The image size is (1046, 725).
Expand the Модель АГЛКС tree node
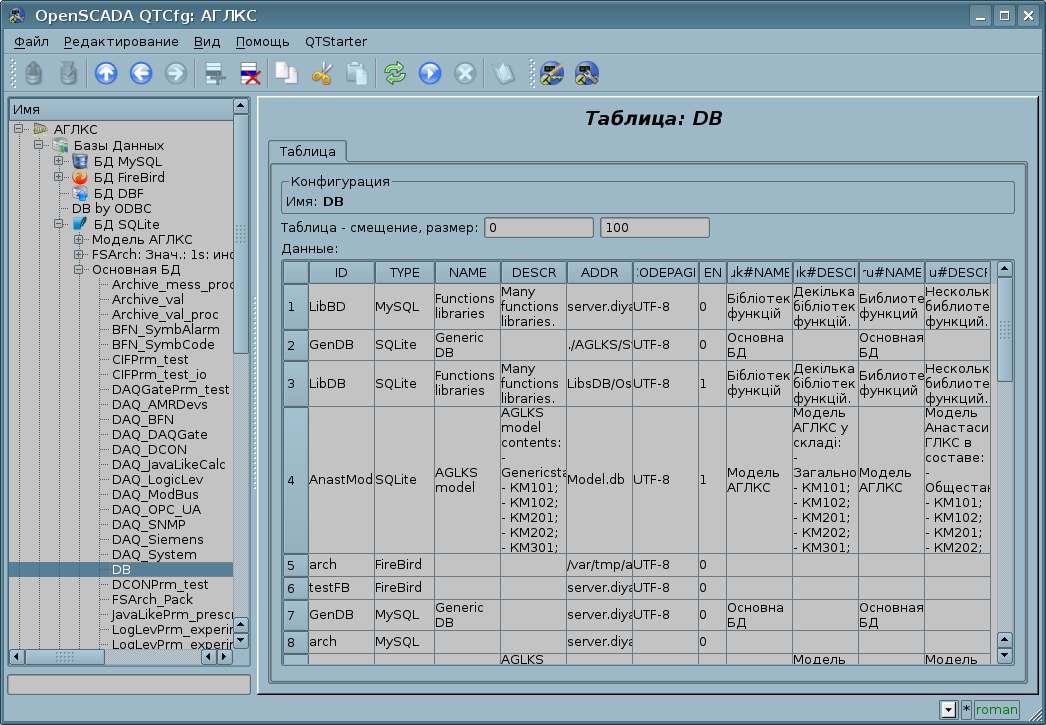[x=79, y=239]
